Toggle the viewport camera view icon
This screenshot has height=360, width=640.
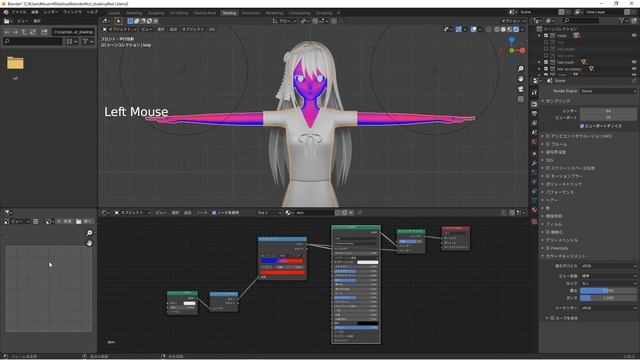coord(520,89)
